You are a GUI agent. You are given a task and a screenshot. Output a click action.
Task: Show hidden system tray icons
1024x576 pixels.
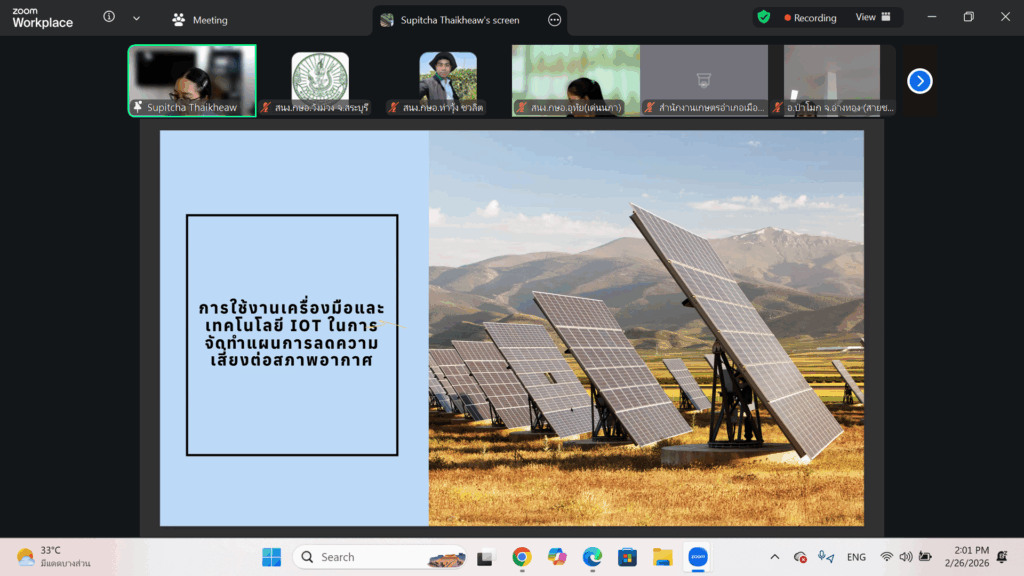775,557
